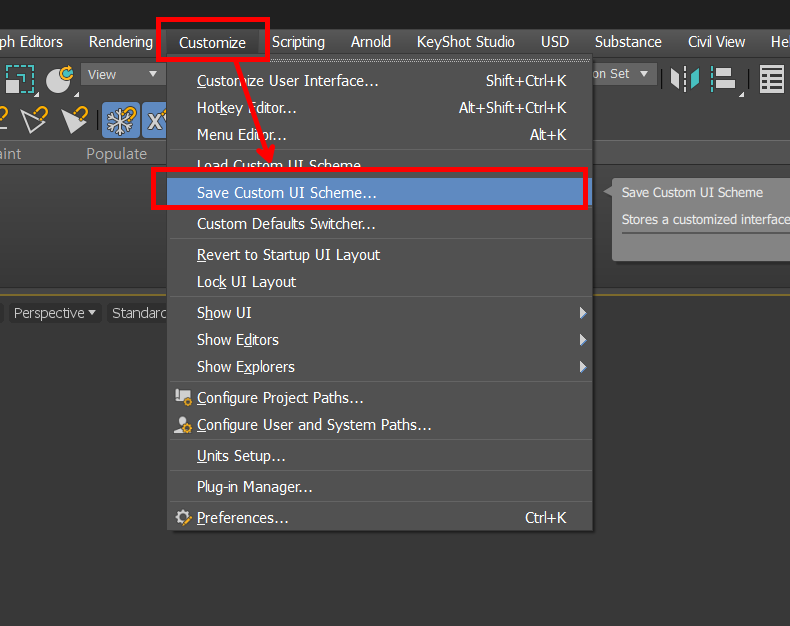This screenshot has width=790, height=626.
Task: Click the Standard viewport shading label
Action: tap(137, 313)
